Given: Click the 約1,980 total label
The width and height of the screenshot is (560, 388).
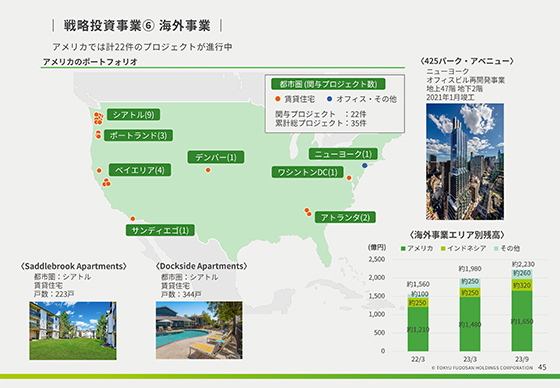Looking at the screenshot, I should tap(470, 269).
